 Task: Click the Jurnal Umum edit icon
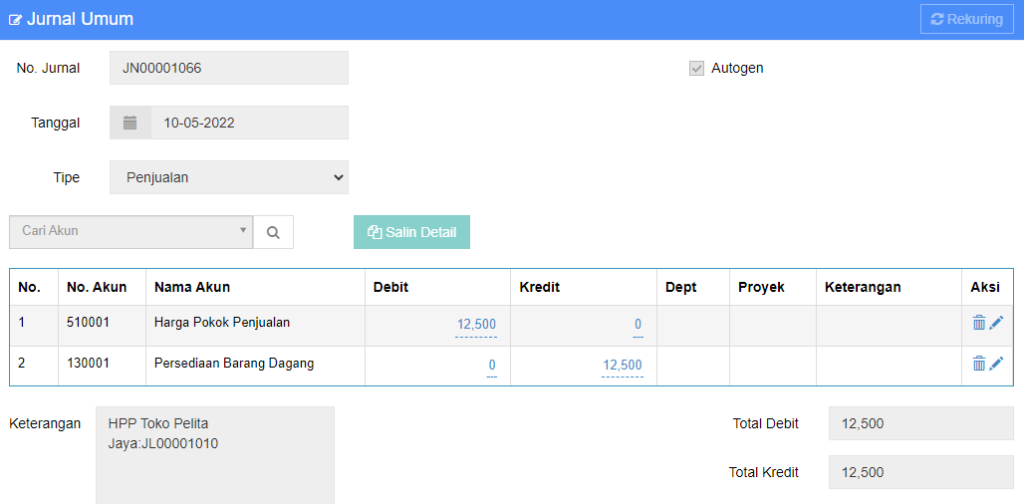coord(16,20)
